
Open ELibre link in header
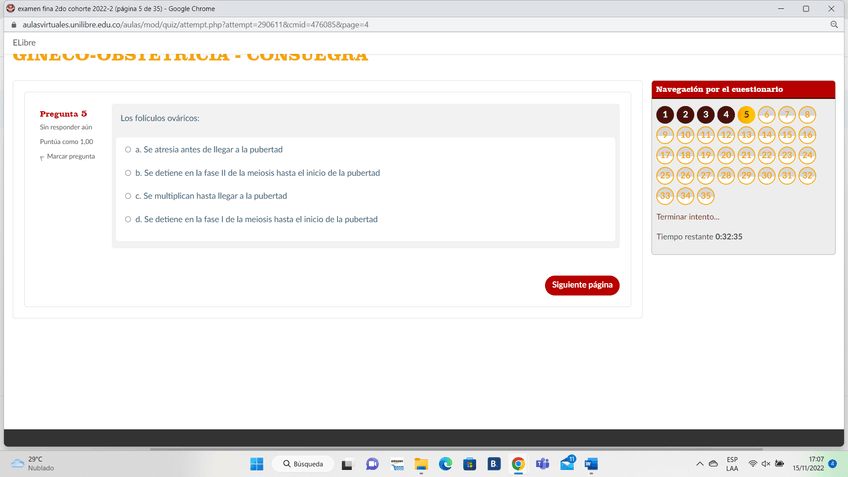tap(24, 43)
